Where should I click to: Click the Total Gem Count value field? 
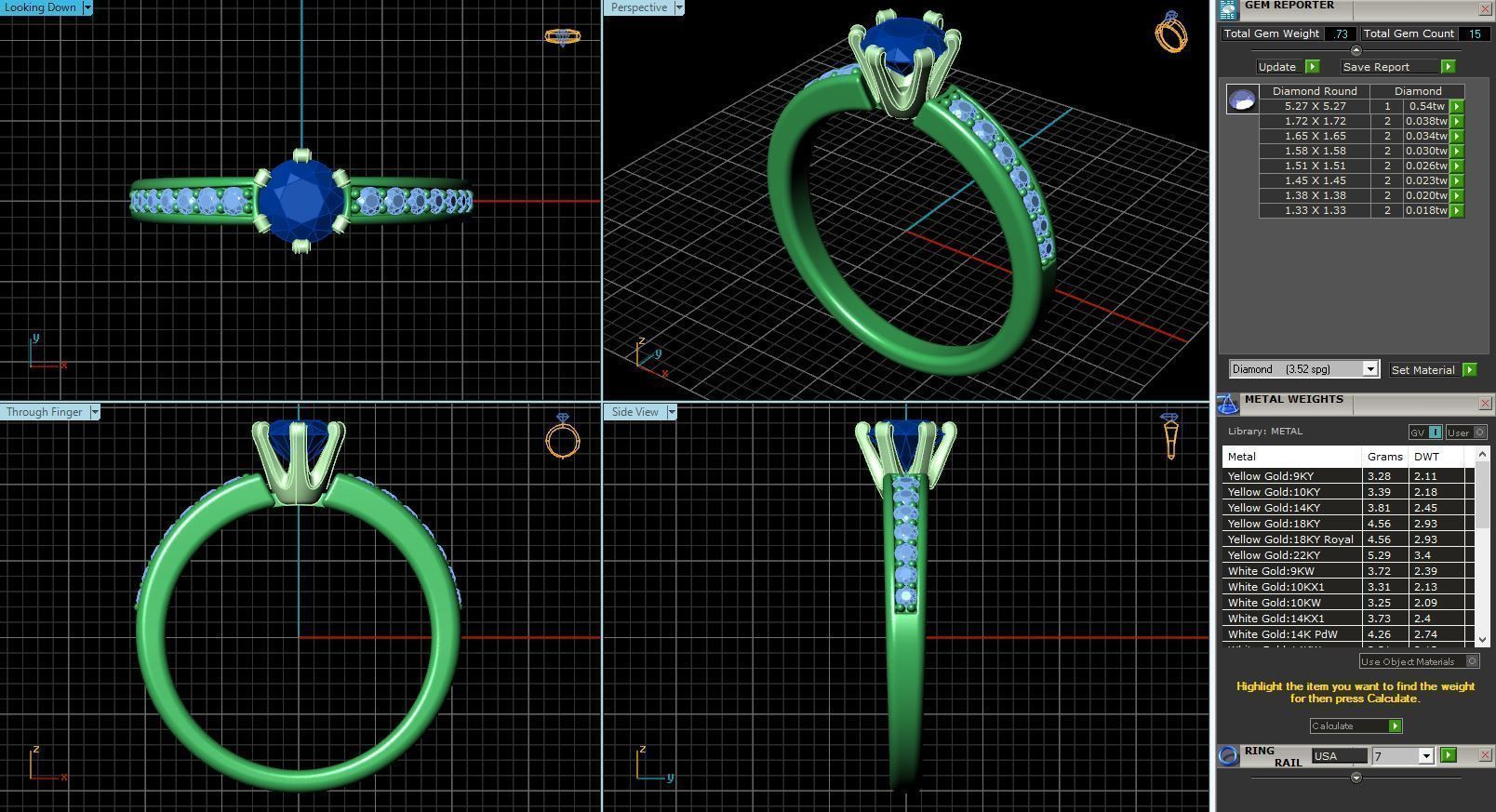[1475, 33]
